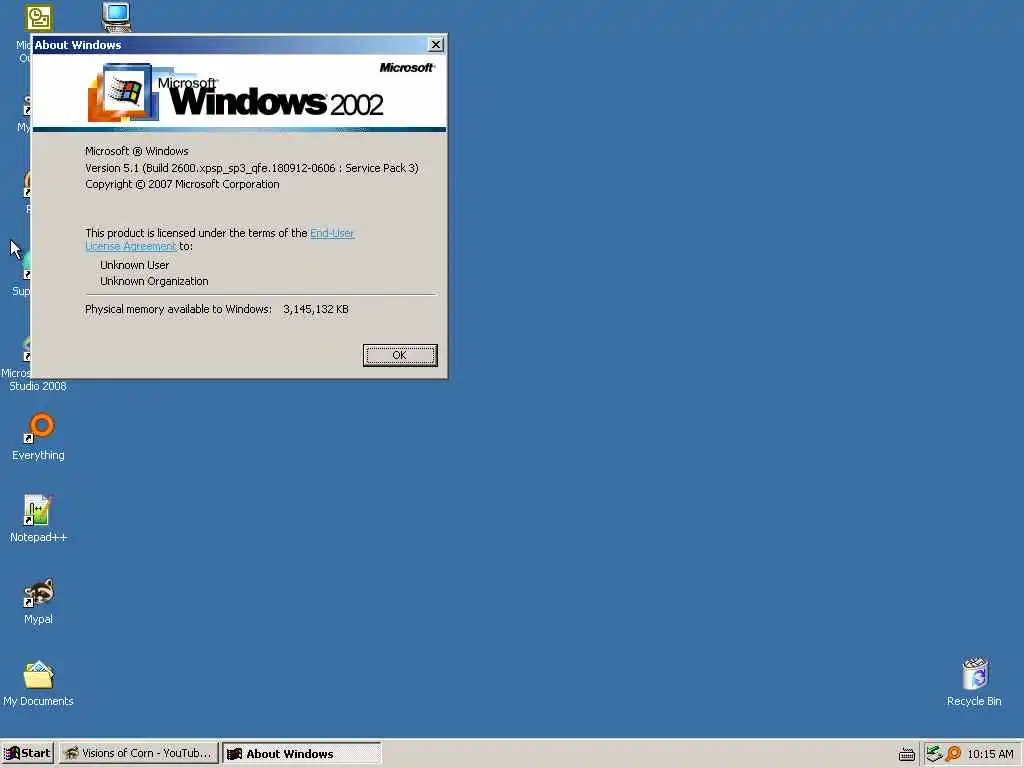Image resolution: width=1024 pixels, height=768 pixels.
Task: Select the computer monitor desktop icon
Action: click(116, 16)
